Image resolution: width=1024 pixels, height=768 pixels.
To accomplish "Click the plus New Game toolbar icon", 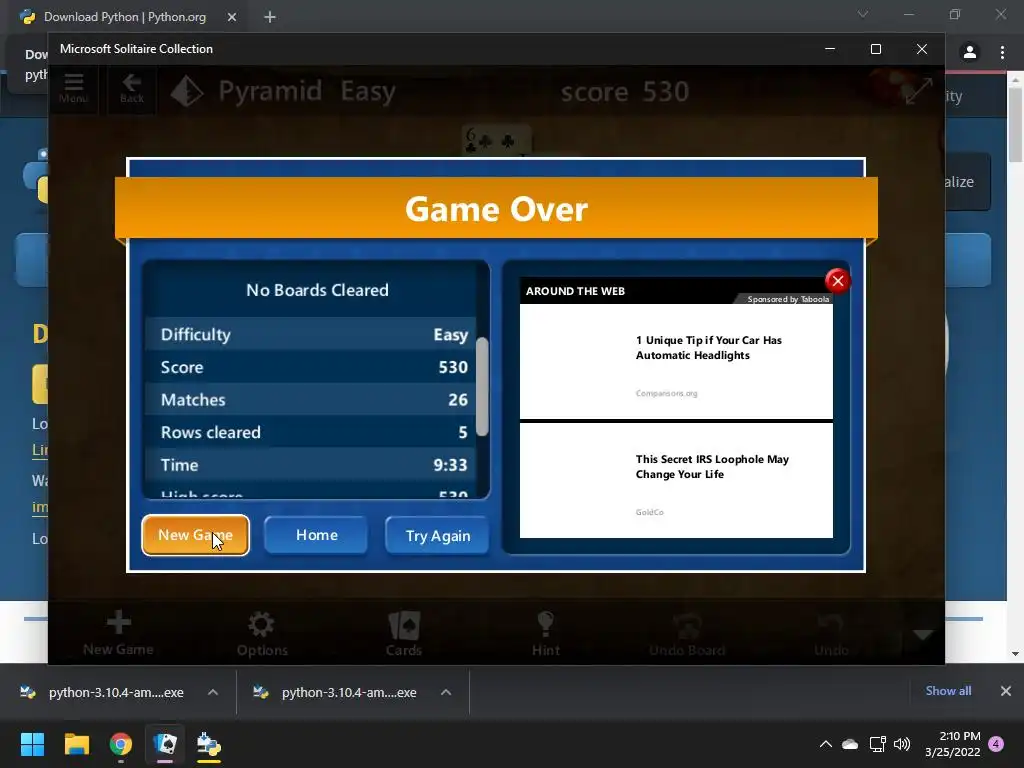I will 118,632.
